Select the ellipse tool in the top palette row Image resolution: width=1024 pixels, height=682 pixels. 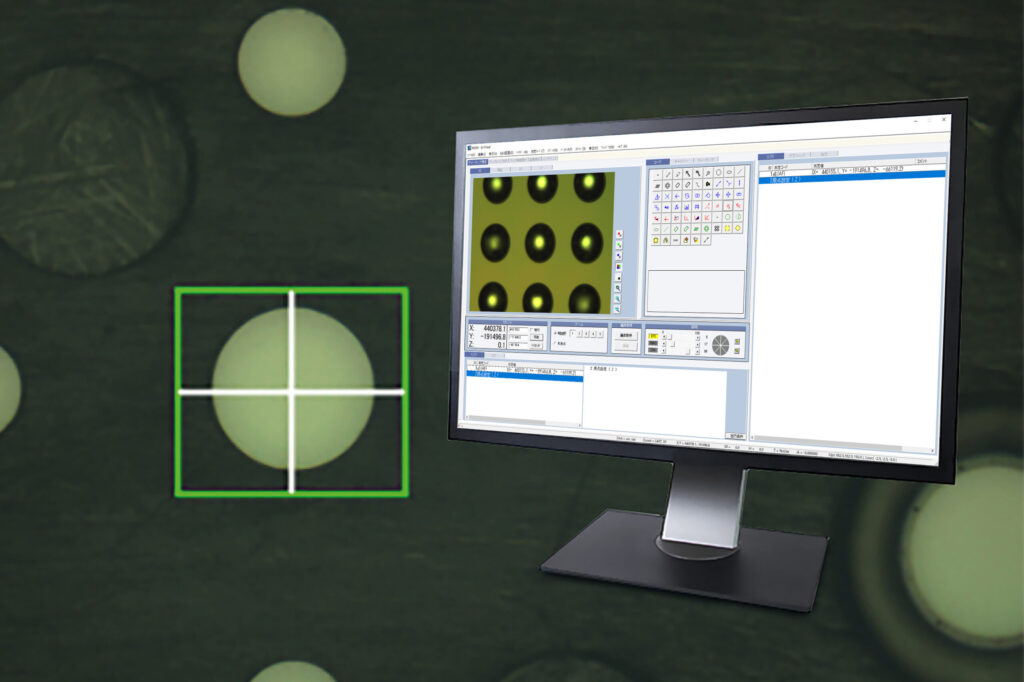click(728, 172)
